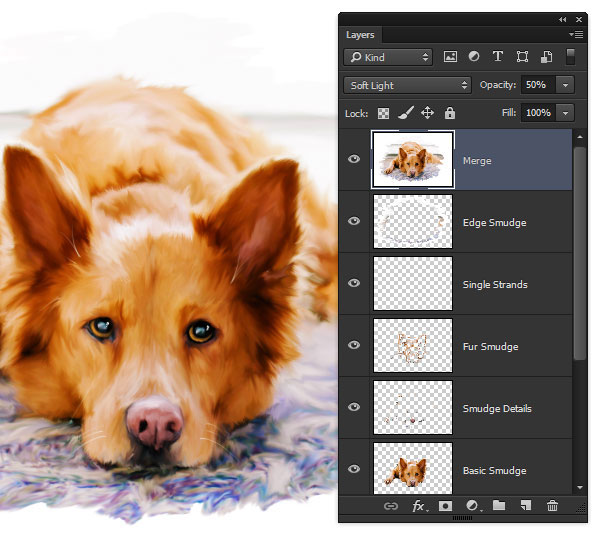Hide the Basic Smudge layer
Viewport: 600px width, 540px height.
coord(354,469)
